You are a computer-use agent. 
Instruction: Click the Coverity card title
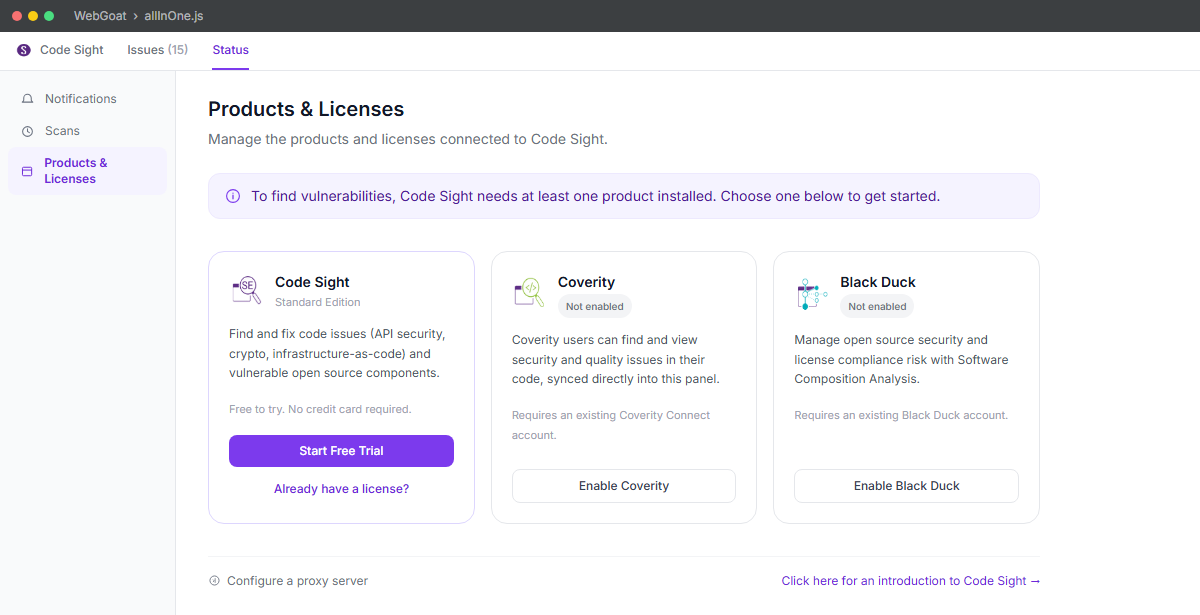tap(586, 282)
